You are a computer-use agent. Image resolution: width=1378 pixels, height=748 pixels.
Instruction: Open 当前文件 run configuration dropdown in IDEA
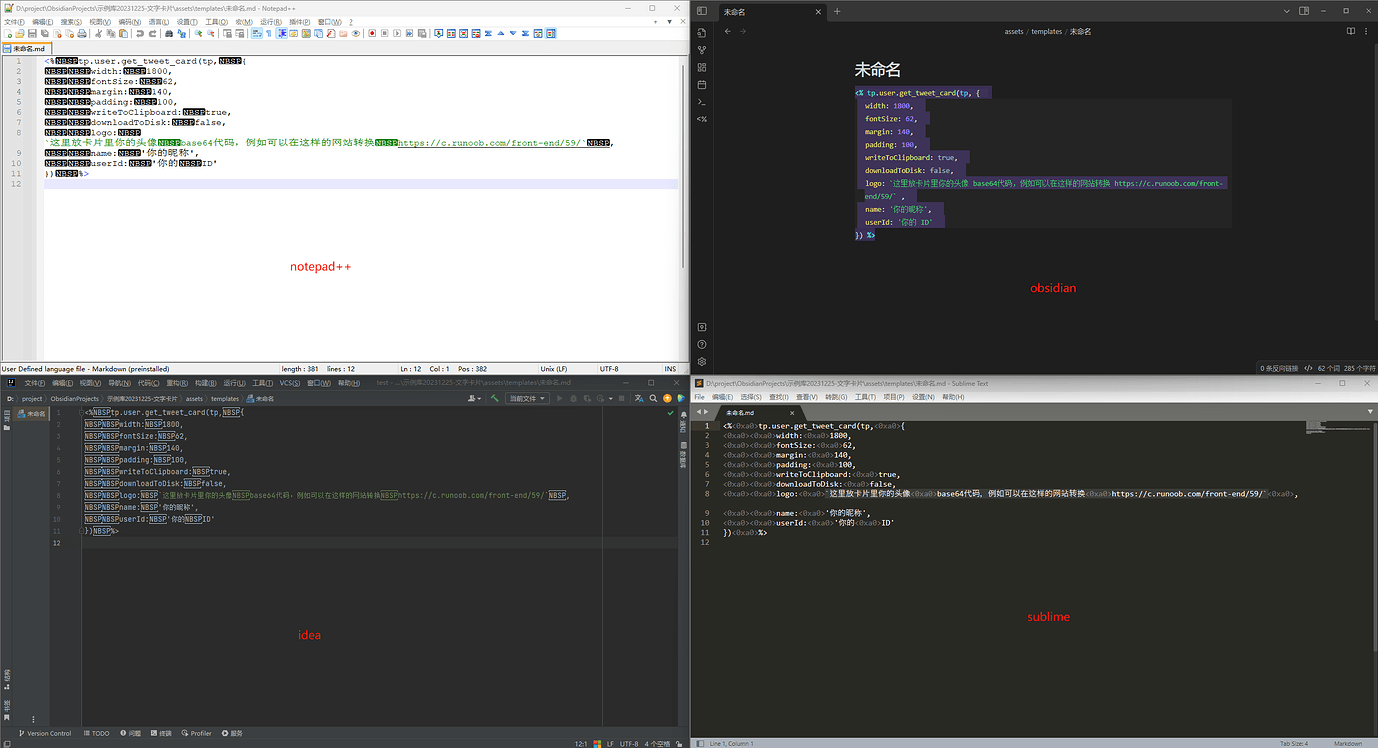[x=527, y=398]
